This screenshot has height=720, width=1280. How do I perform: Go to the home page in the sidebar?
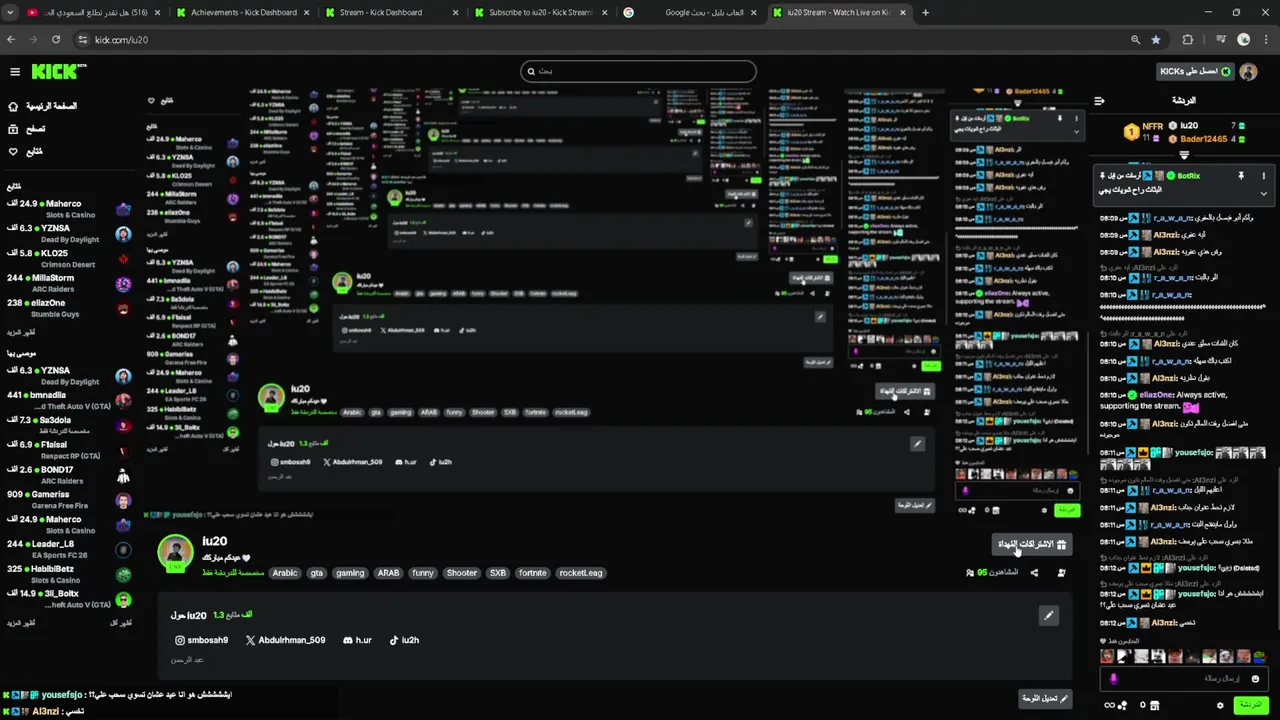(42, 106)
